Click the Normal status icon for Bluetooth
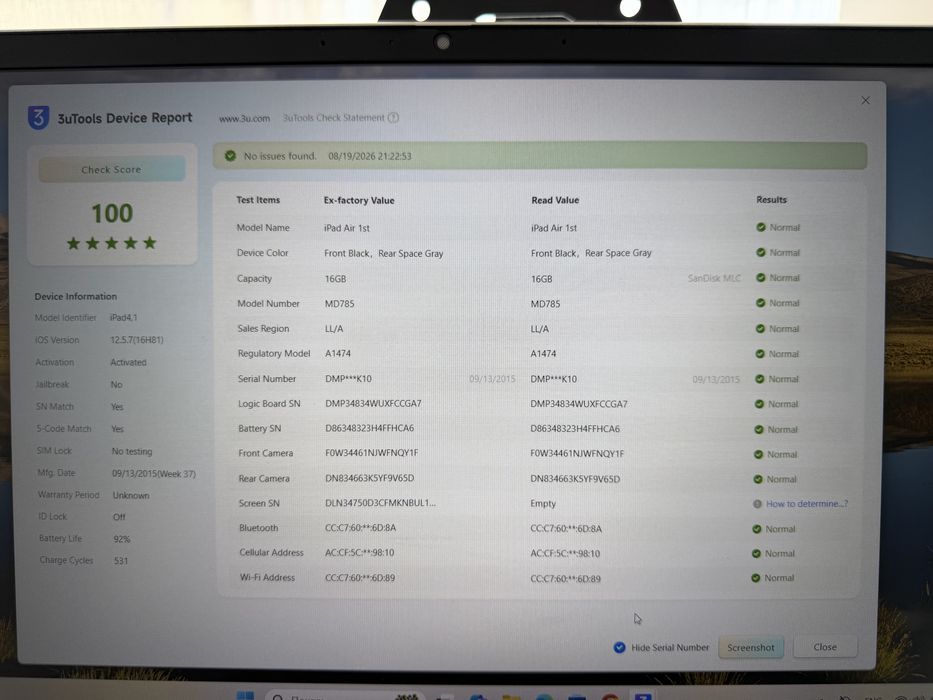Screen dimensions: 933x700 [757, 529]
